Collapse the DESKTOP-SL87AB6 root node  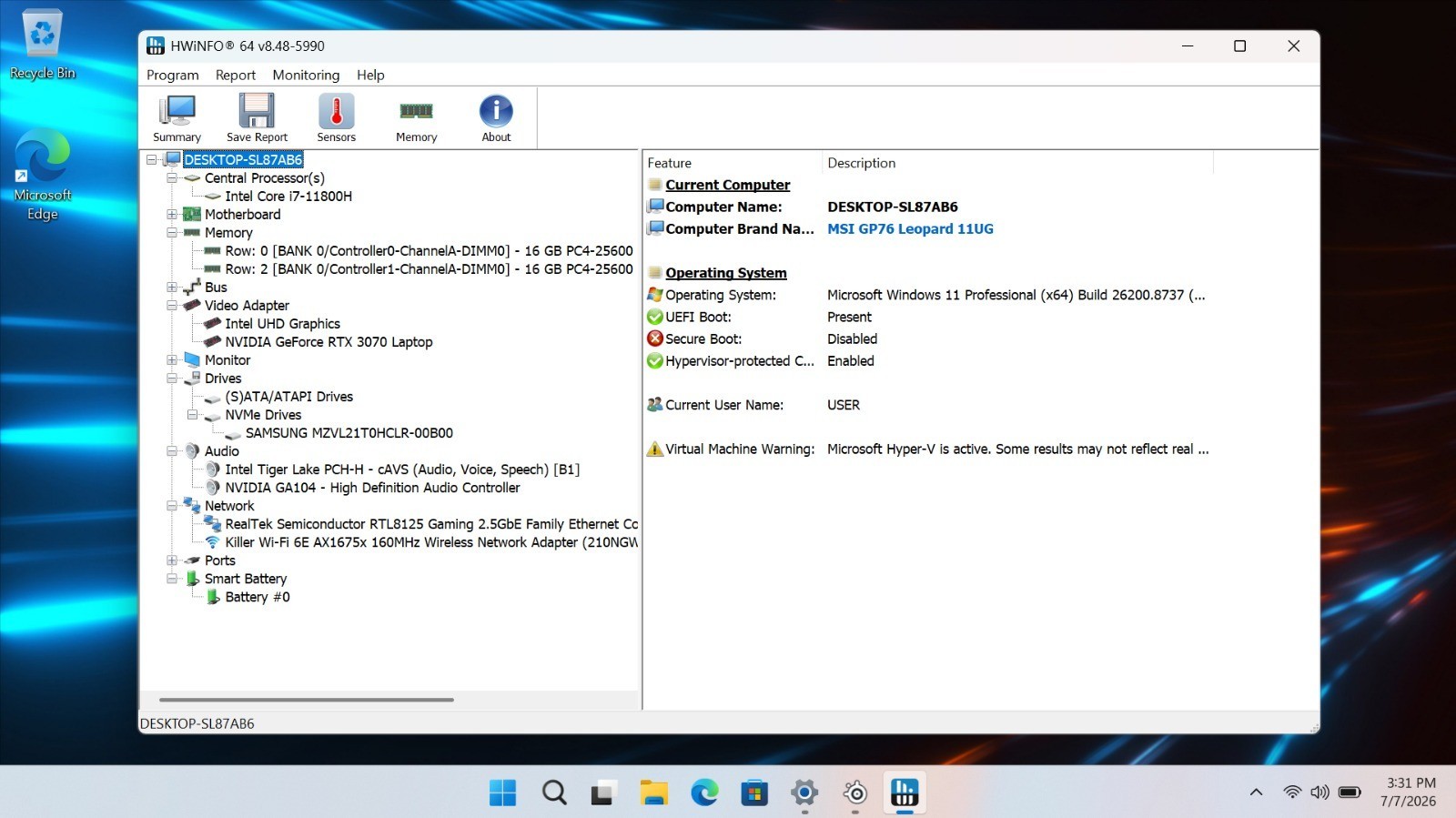[x=152, y=159]
